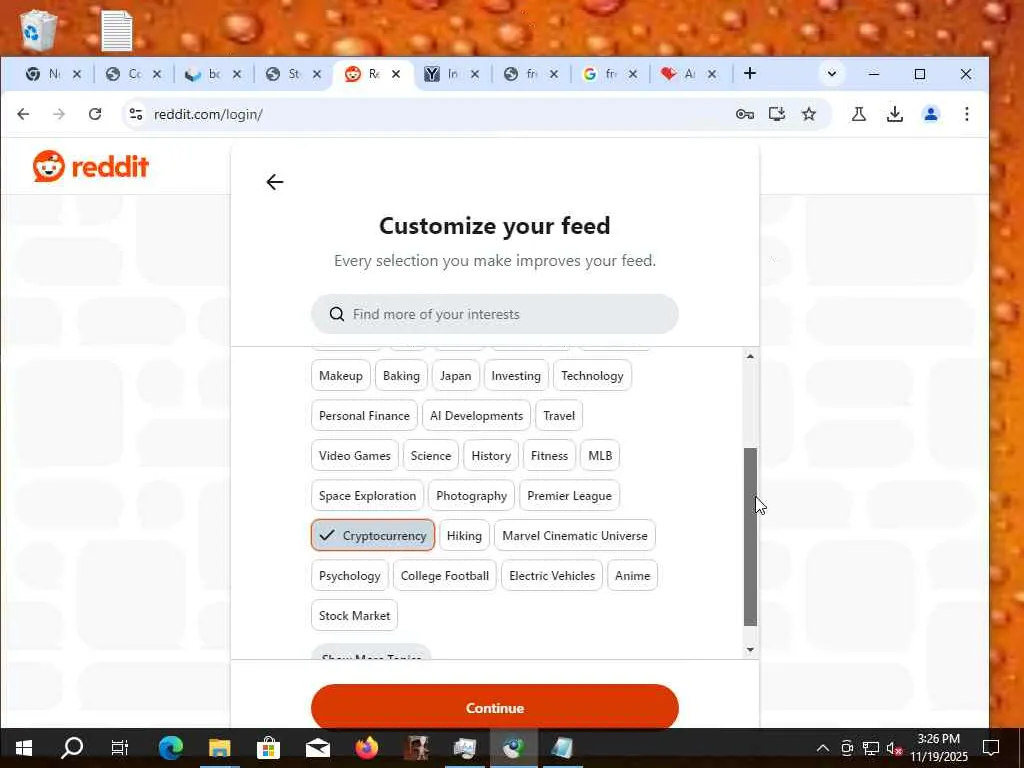This screenshot has width=1024, height=768.
Task: Click the install app icon in address bar
Action: tap(776, 114)
